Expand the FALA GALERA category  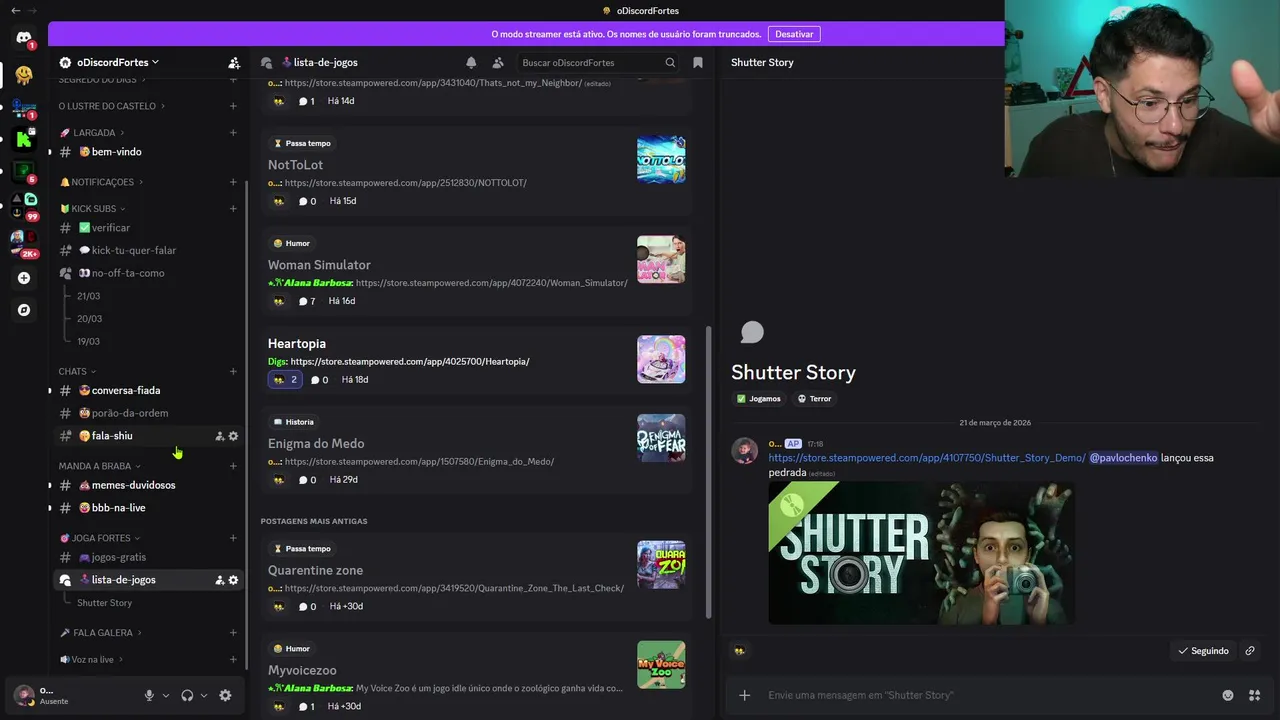pos(101,633)
